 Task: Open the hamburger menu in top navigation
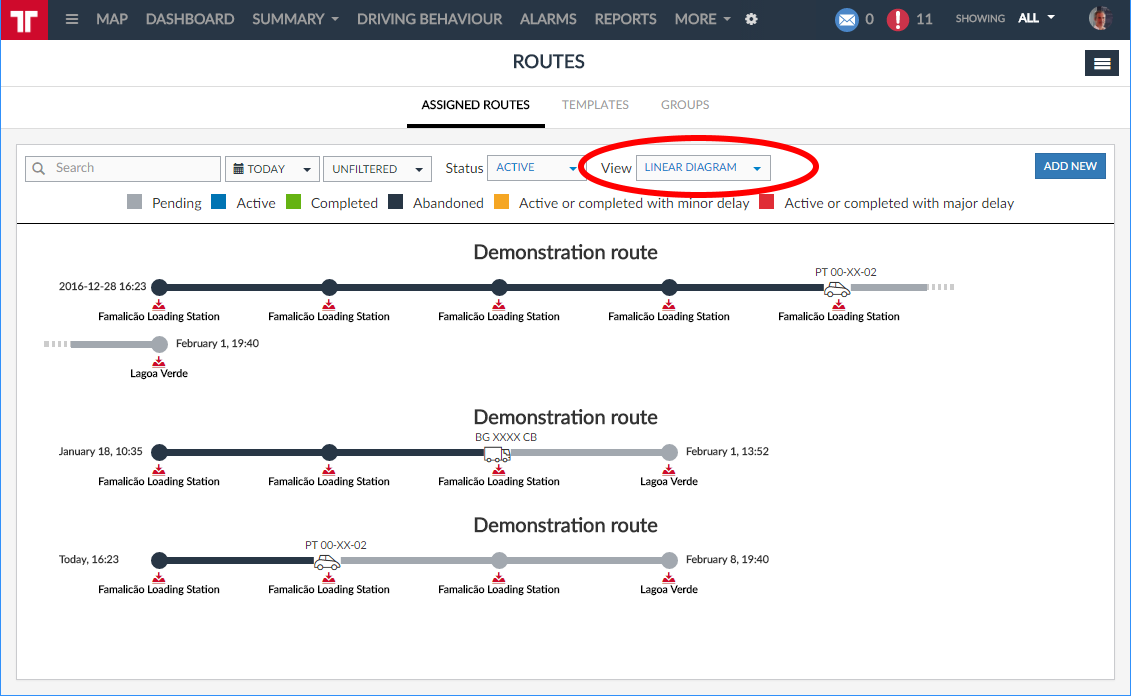click(x=72, y=19)
